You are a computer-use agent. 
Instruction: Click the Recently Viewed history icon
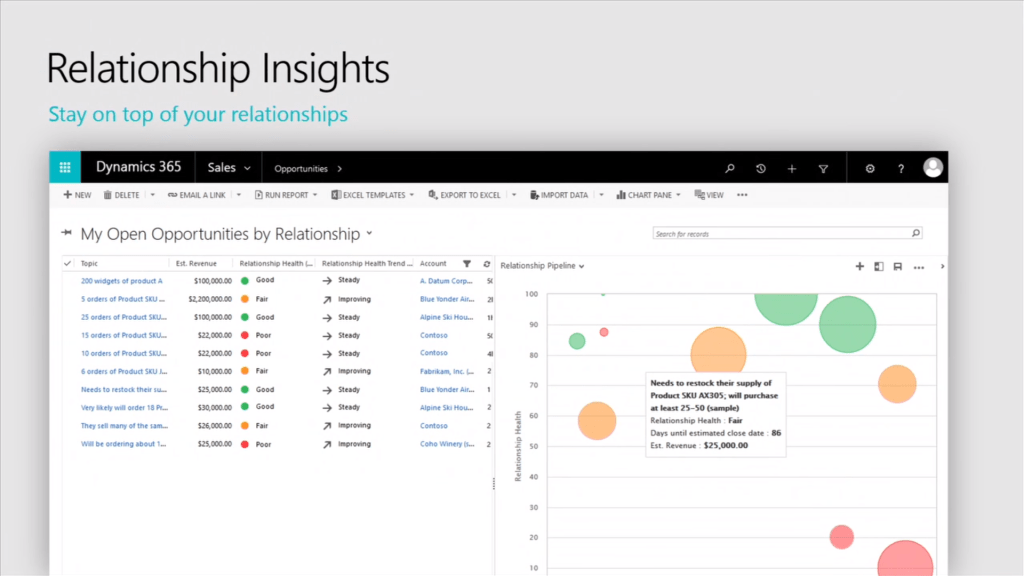coord(760,168)
